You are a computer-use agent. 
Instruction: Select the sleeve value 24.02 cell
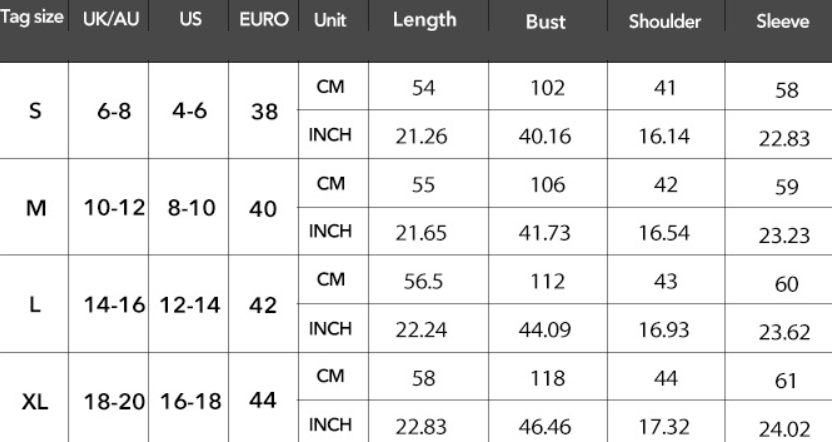coord(783,426)
